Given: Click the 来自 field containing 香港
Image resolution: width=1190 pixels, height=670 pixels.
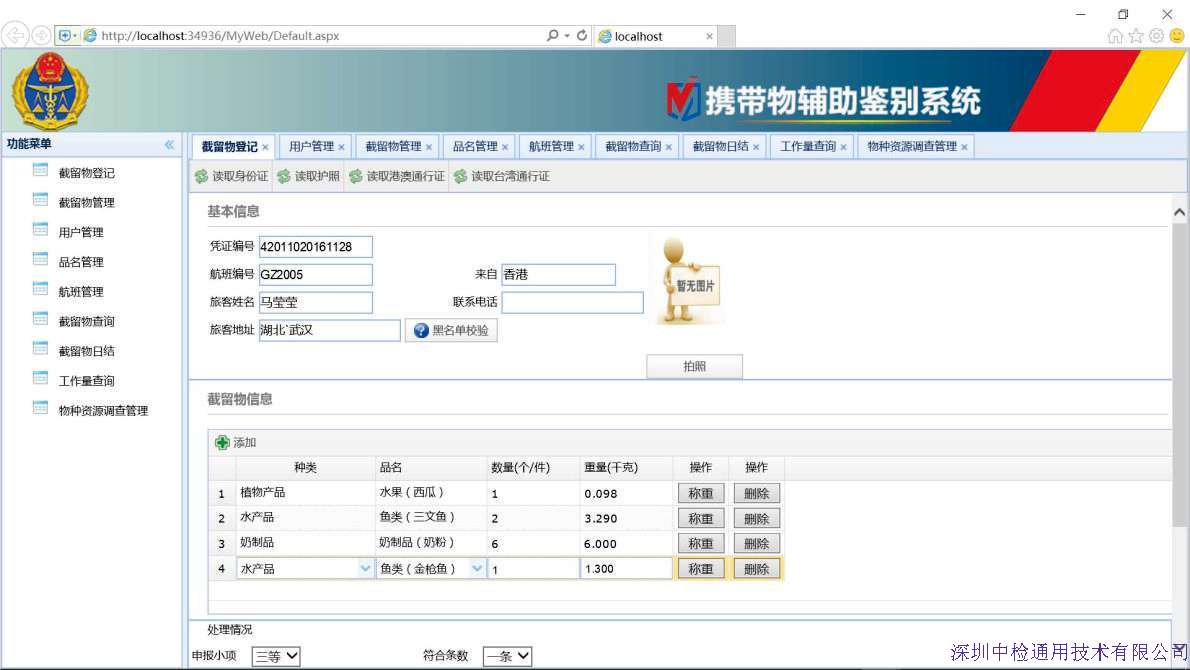Looking at the screenshot, I should [x=559, y=275].
